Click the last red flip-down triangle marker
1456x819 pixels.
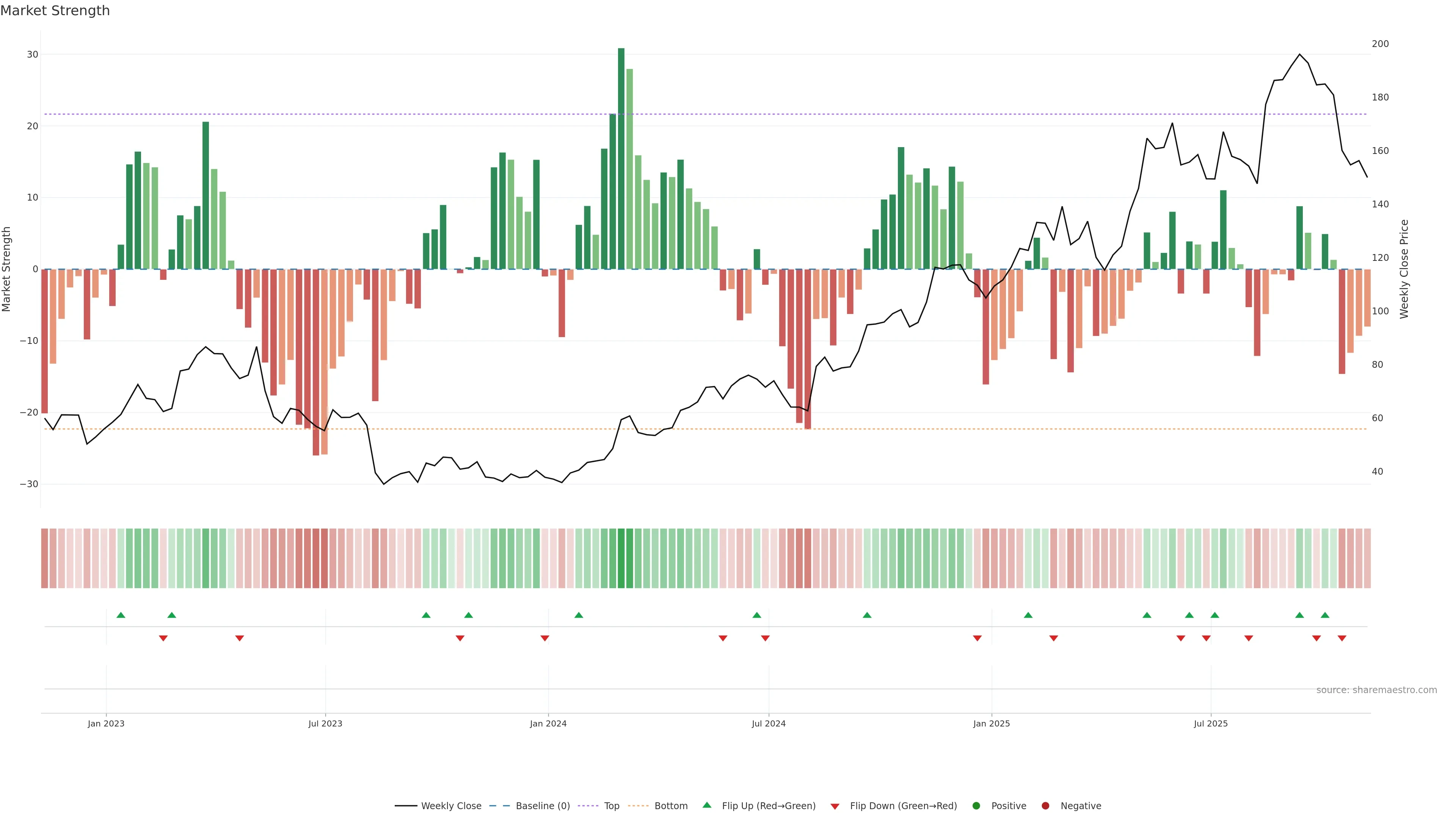[x=1342, y=638]
